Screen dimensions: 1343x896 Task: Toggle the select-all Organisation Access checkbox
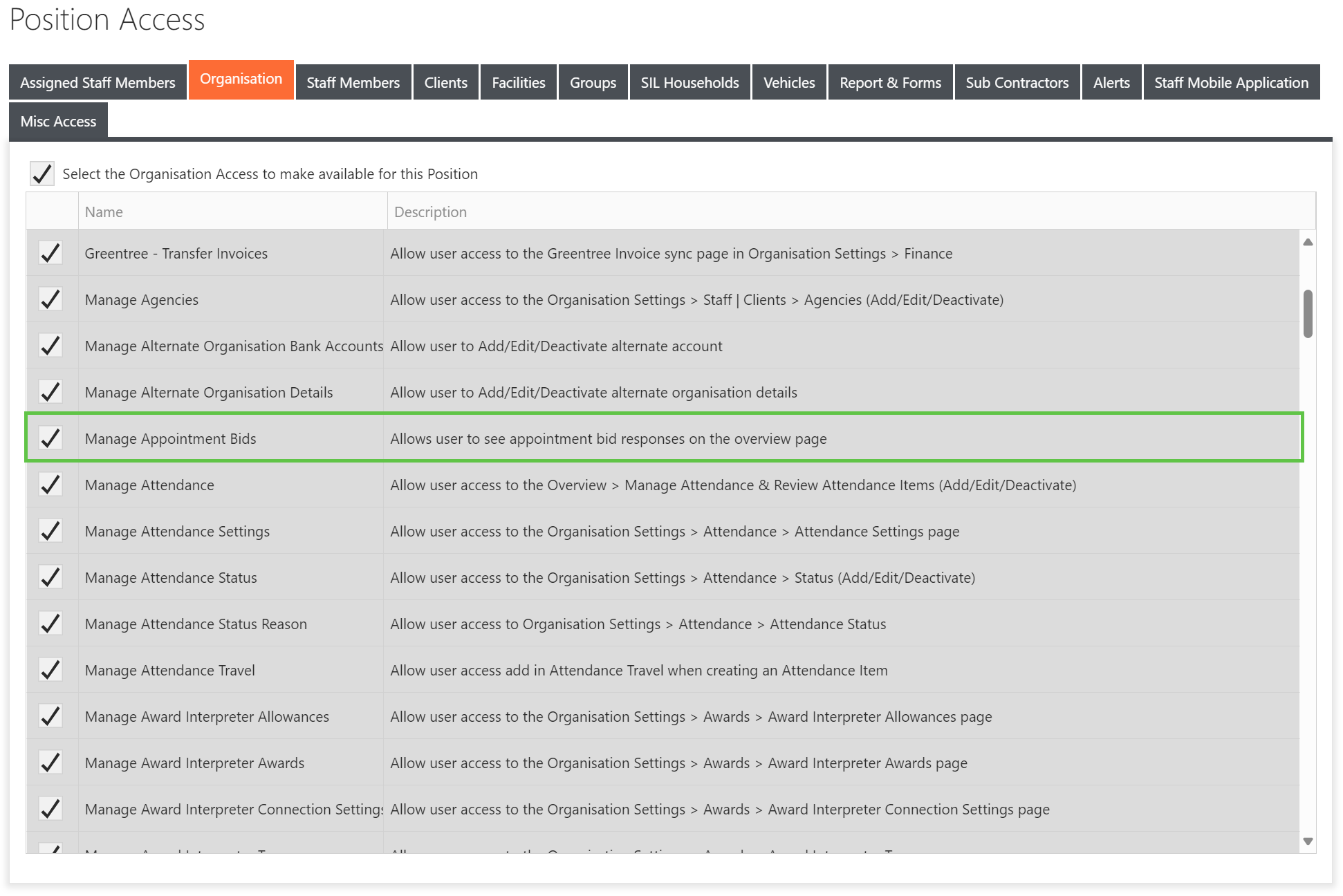42,174
